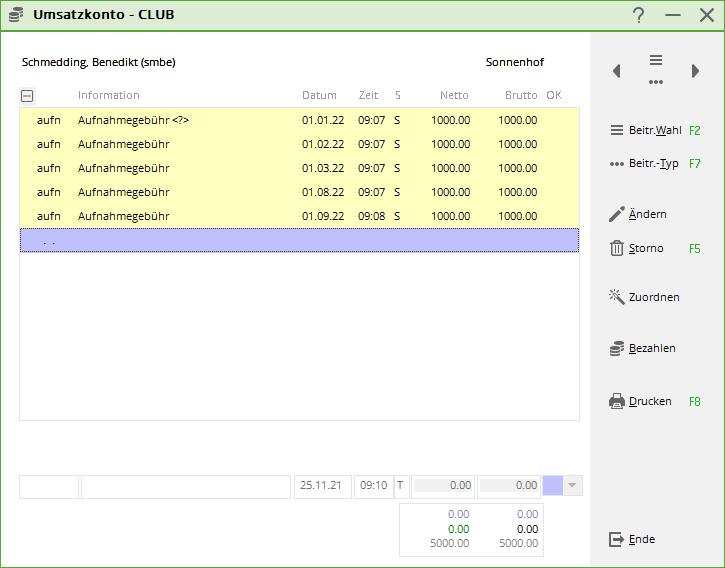725x568 pixels.
Task: Click the Zuordnen magic wand icon
Action: pyautogui.click(x=616, y=297)
